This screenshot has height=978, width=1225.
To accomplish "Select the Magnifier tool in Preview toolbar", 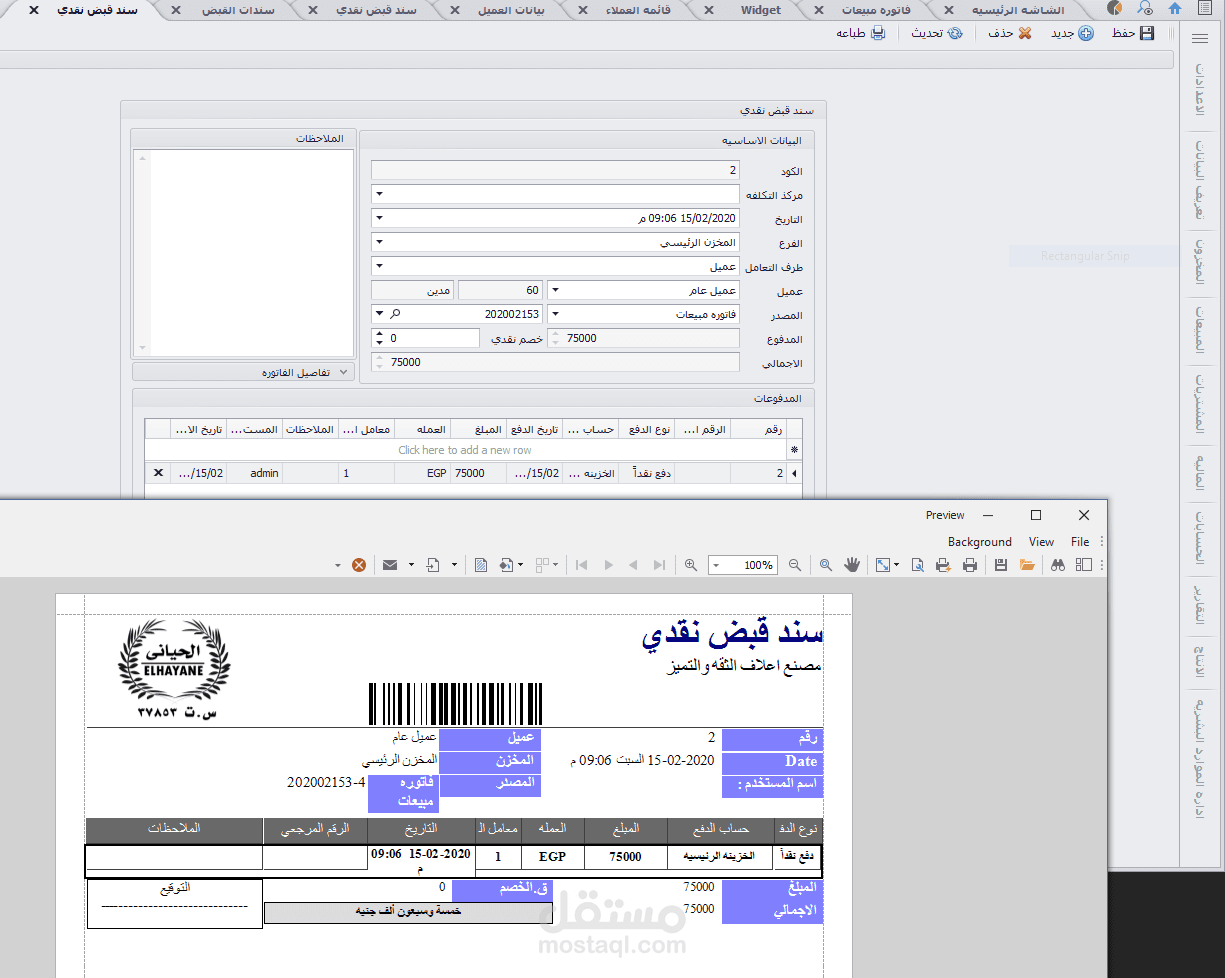I will [x=826, y=565].
